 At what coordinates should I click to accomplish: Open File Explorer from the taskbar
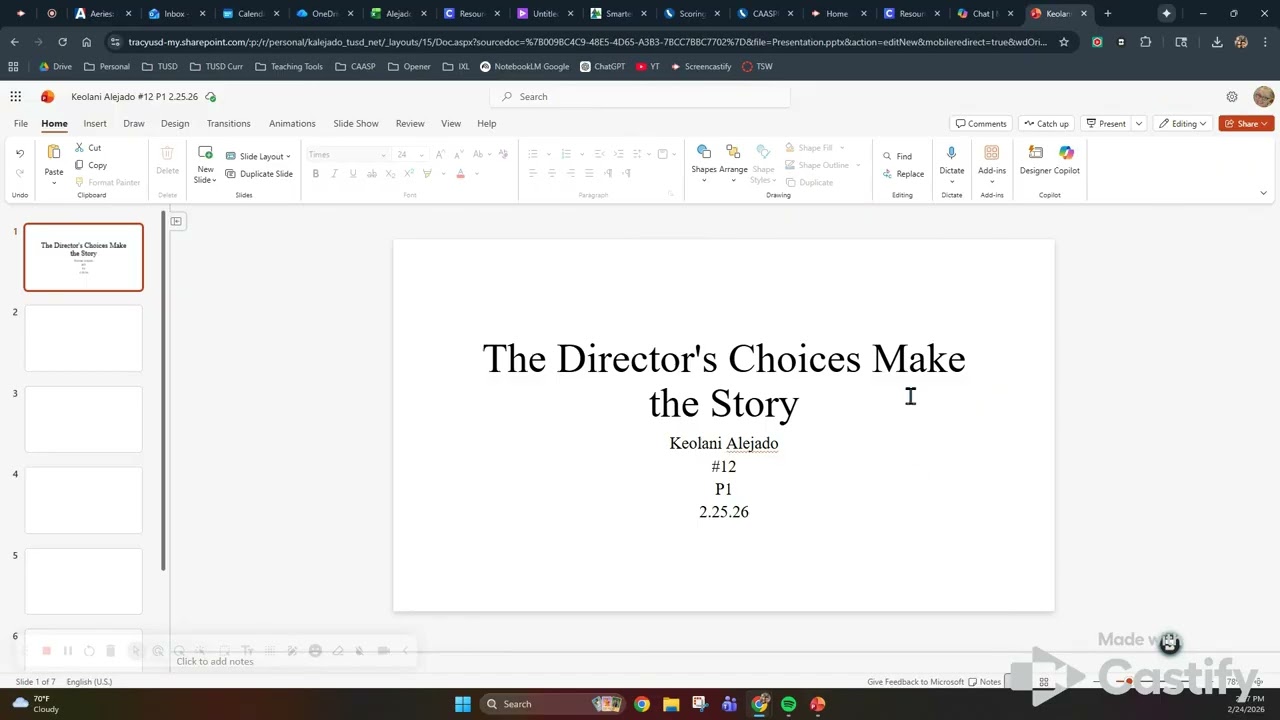(671, 704)
